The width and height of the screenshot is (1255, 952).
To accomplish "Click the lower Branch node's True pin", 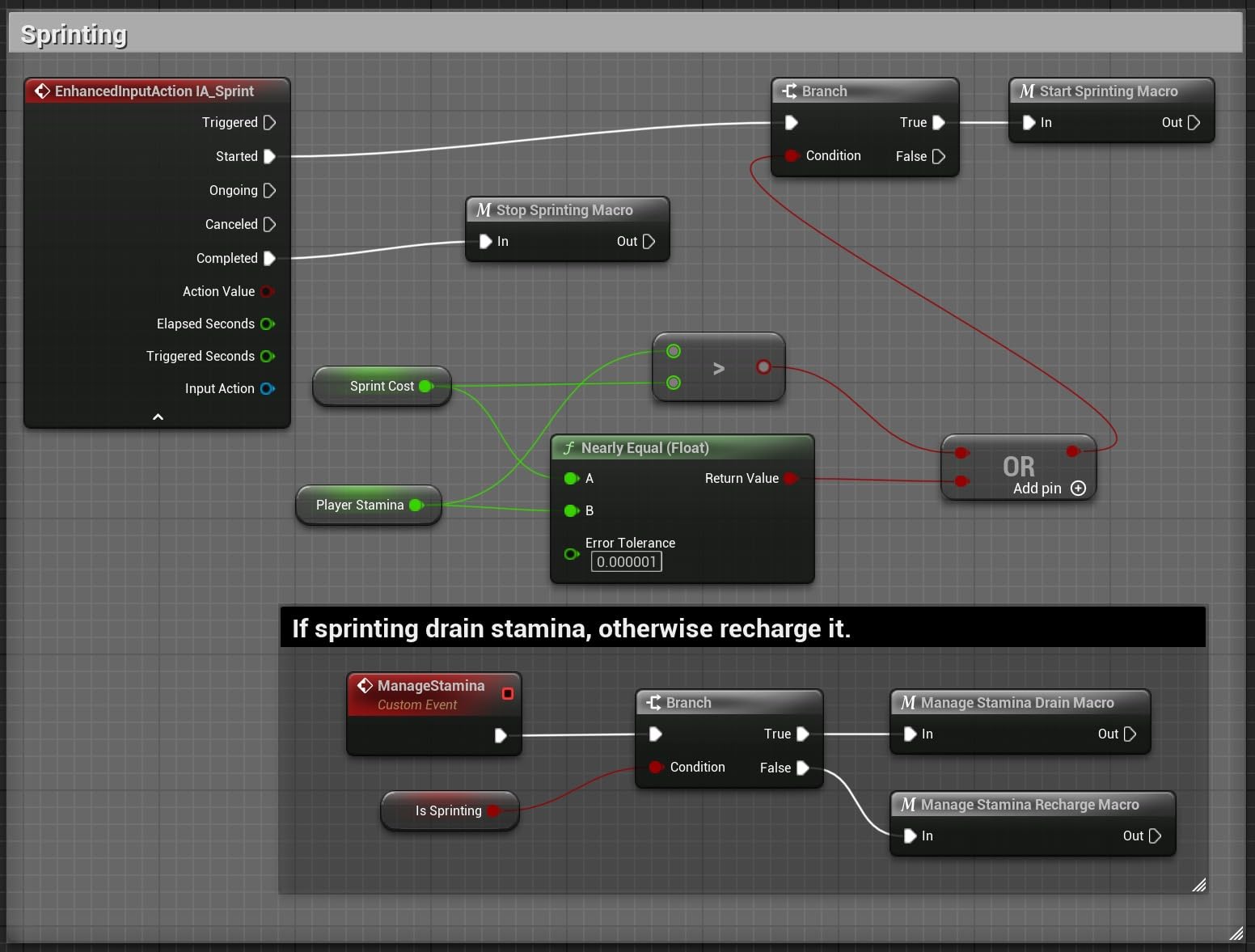I will (x=803, y=734).
